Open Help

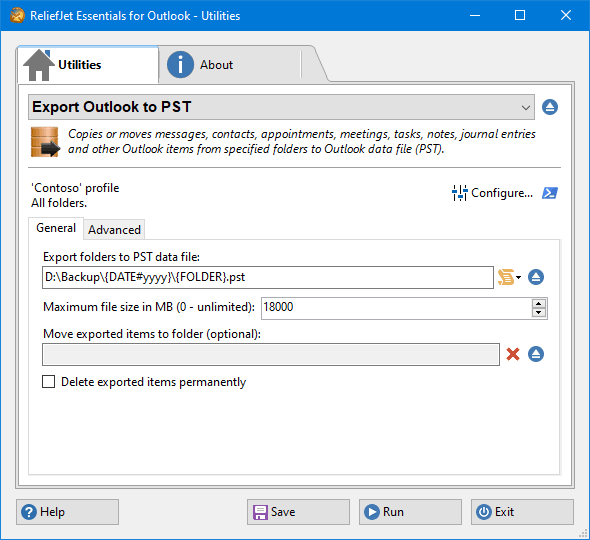pyautogui.click(x=67, y=512)
